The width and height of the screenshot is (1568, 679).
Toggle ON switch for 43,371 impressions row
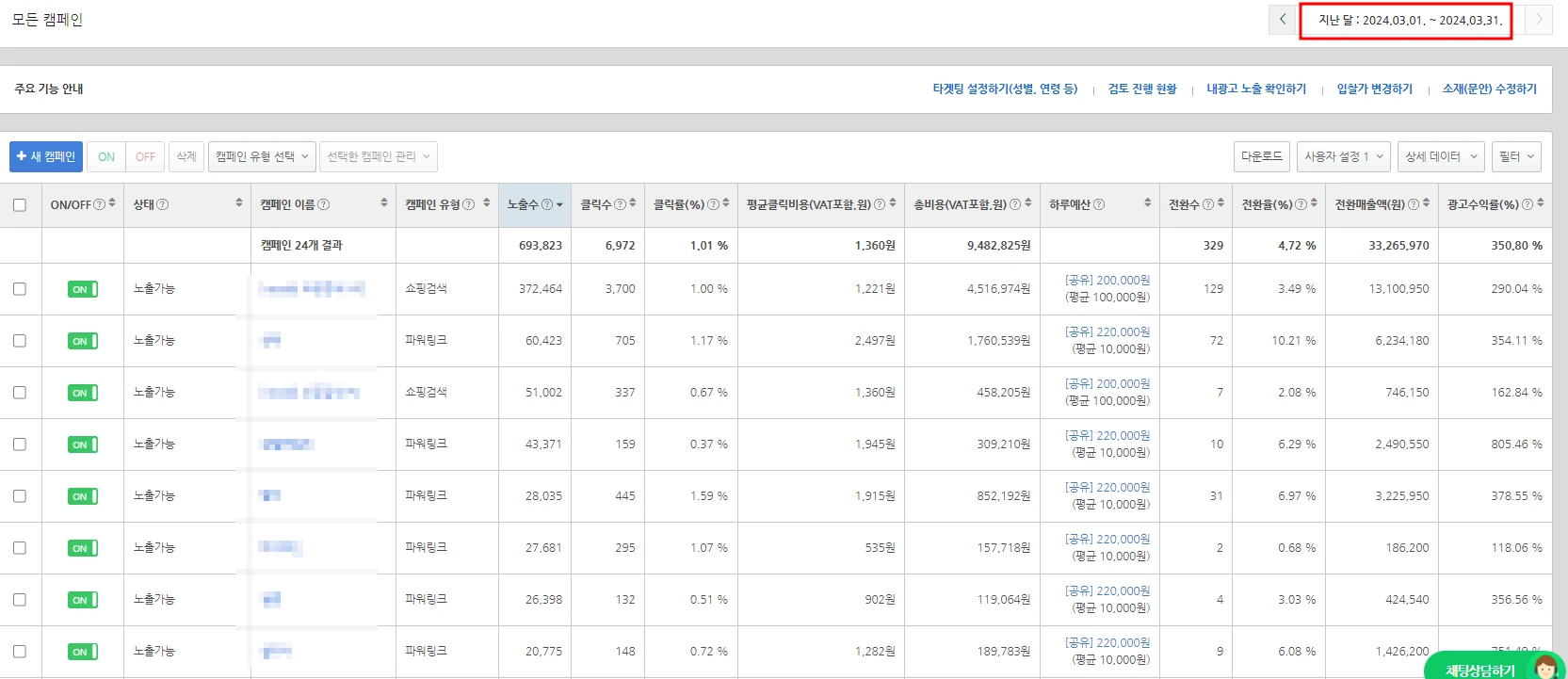pos(83,445)
